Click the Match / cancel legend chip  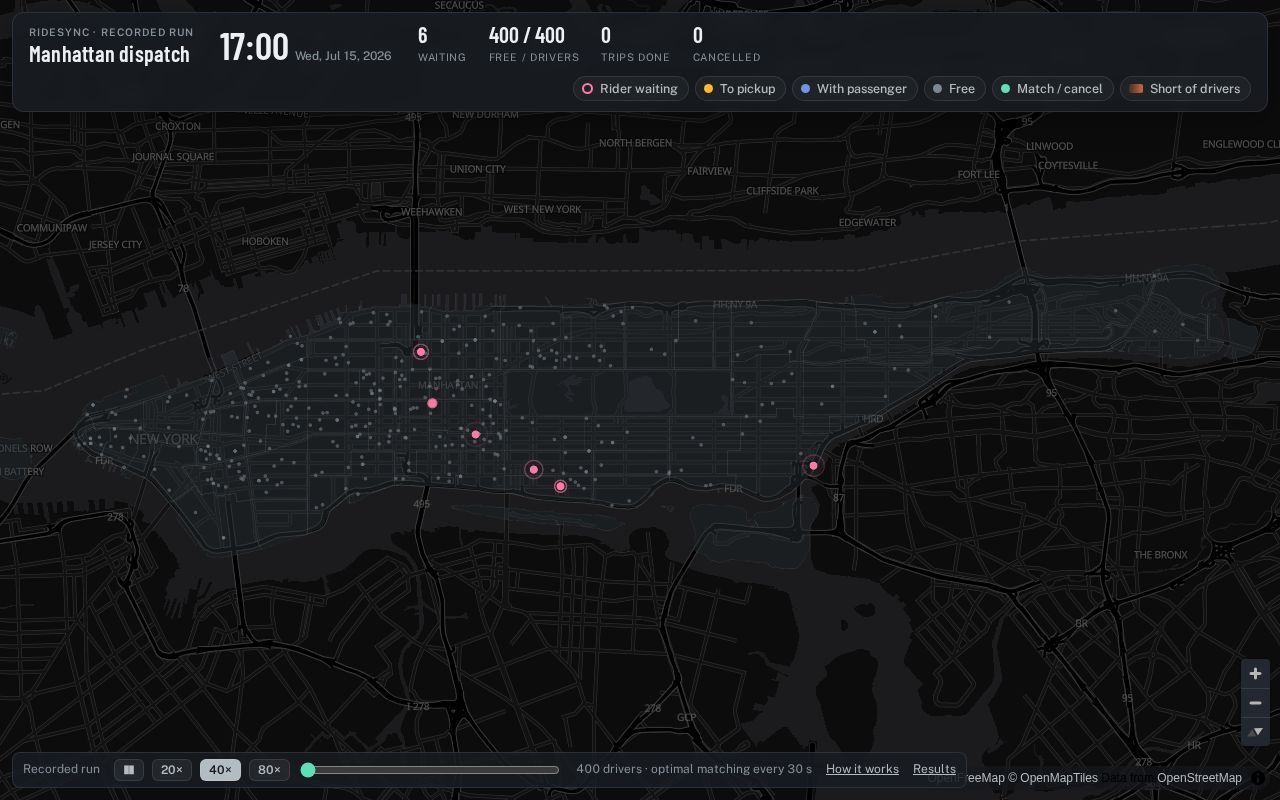pos(1052,89)
